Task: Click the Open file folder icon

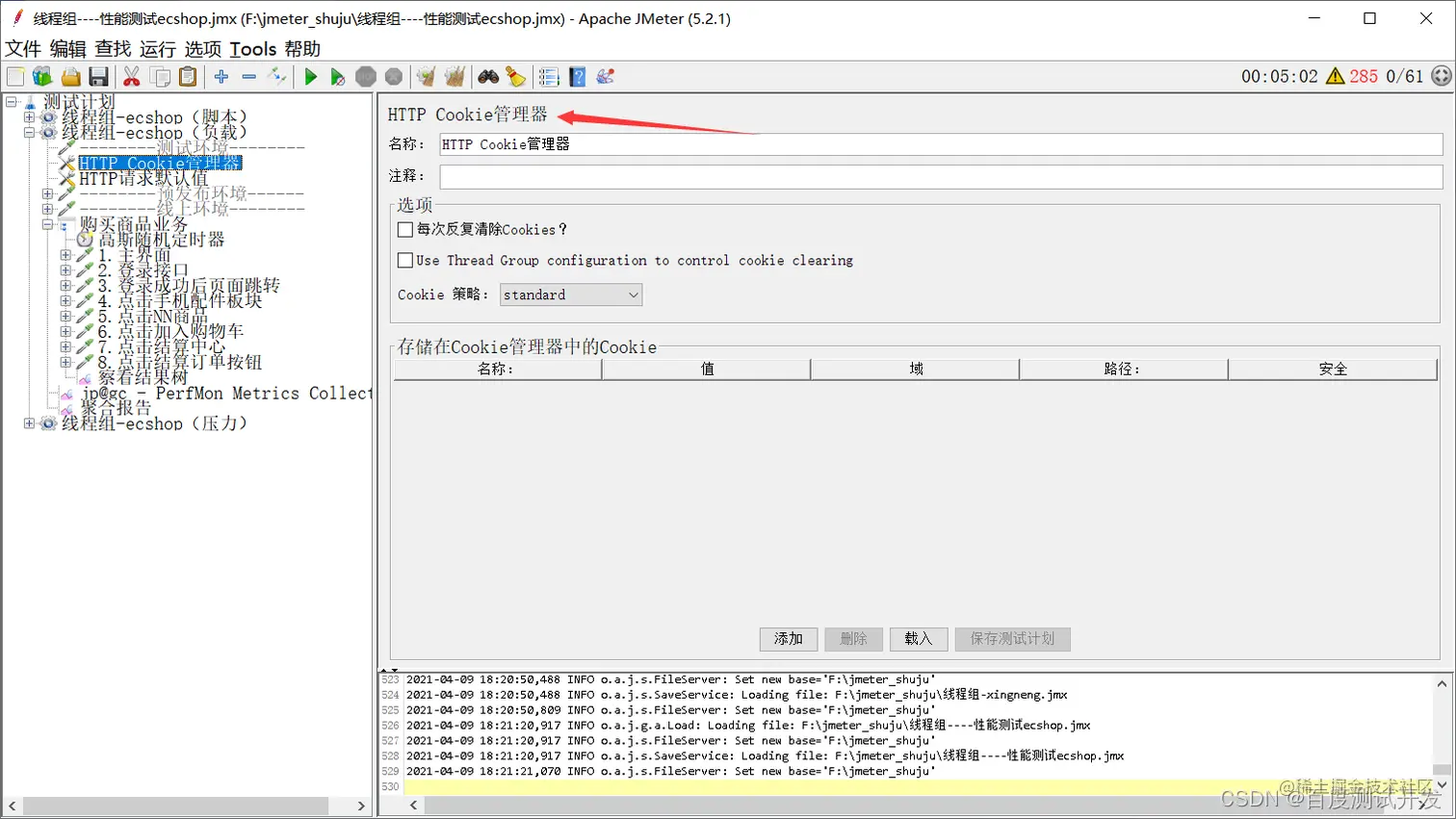Action: coord(70,77)
